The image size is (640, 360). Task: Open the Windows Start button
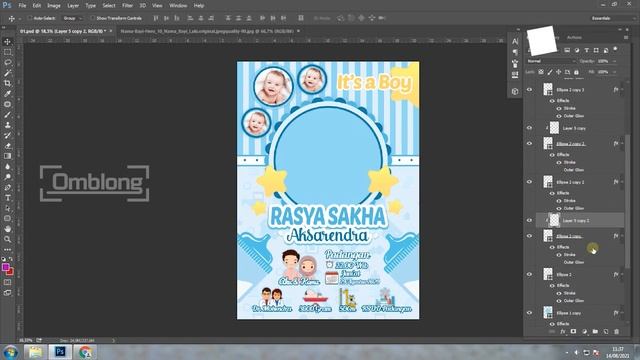pyautogui.click(x=10, y=352)
